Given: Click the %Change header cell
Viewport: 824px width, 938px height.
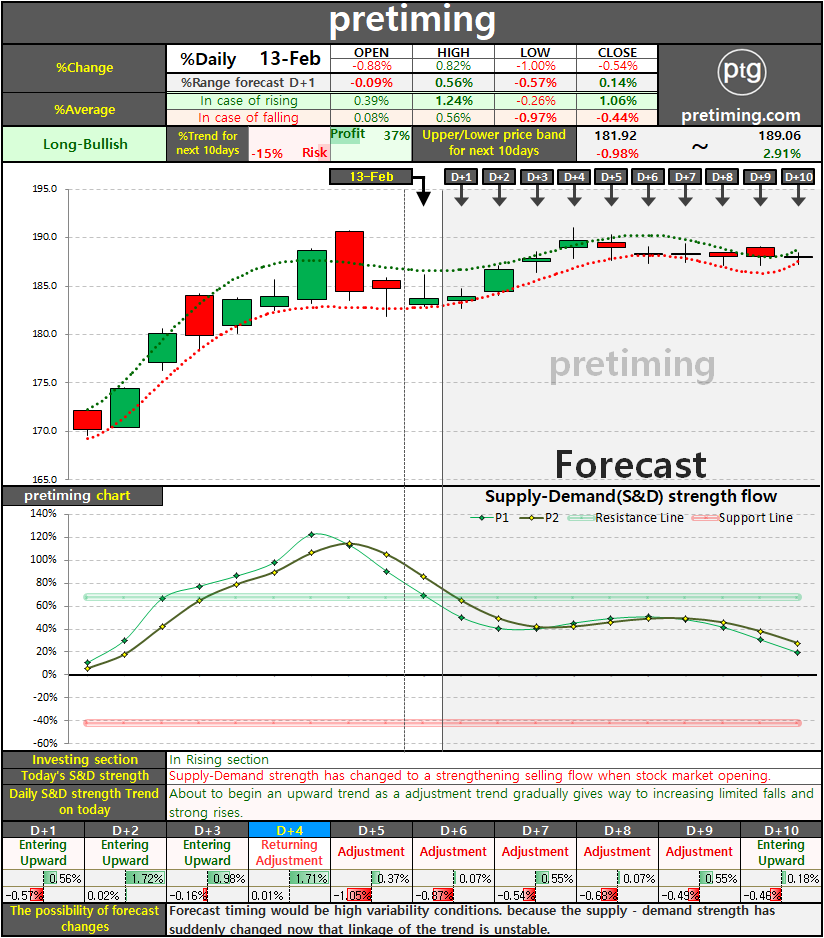Looking at the screenshot, I should click(x=84, y=68).
